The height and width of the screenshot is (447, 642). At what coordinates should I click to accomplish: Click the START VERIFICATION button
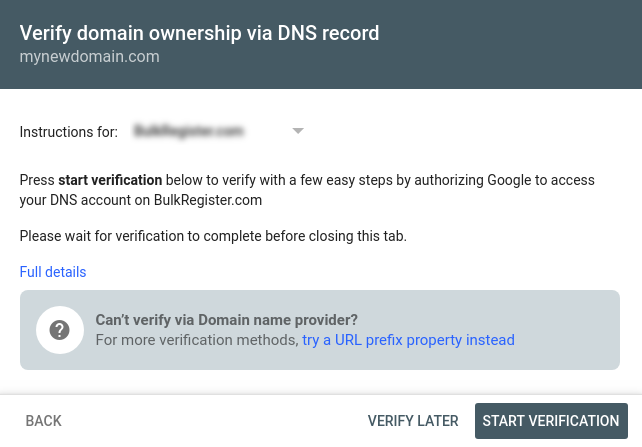551,421
